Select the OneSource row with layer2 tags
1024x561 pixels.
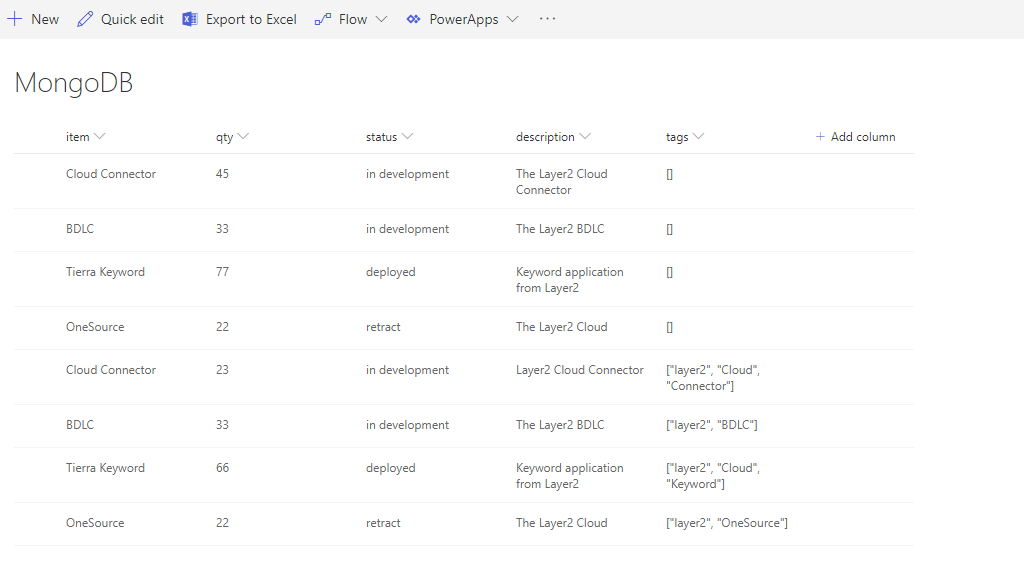pos(40,523)
